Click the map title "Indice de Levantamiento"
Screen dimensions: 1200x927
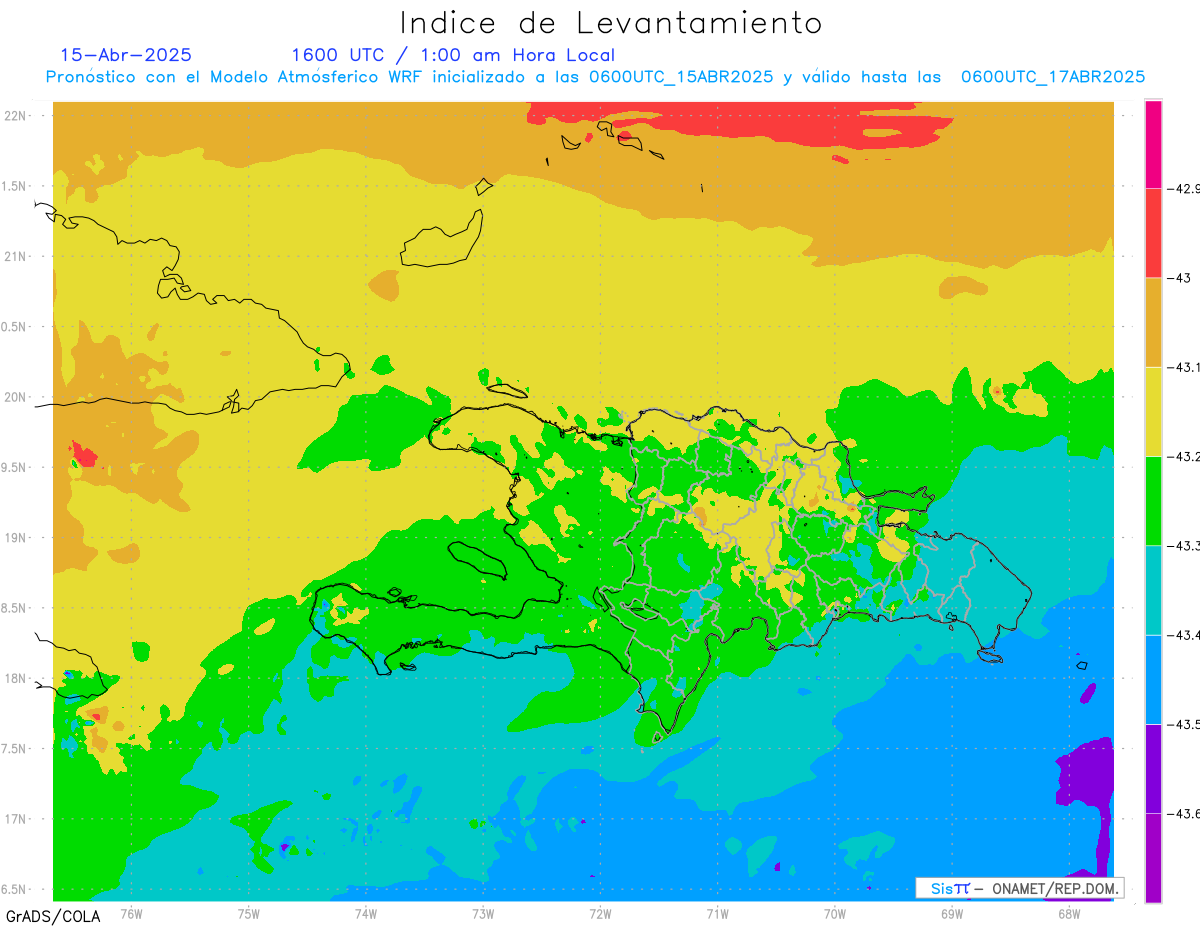(610, 23)
